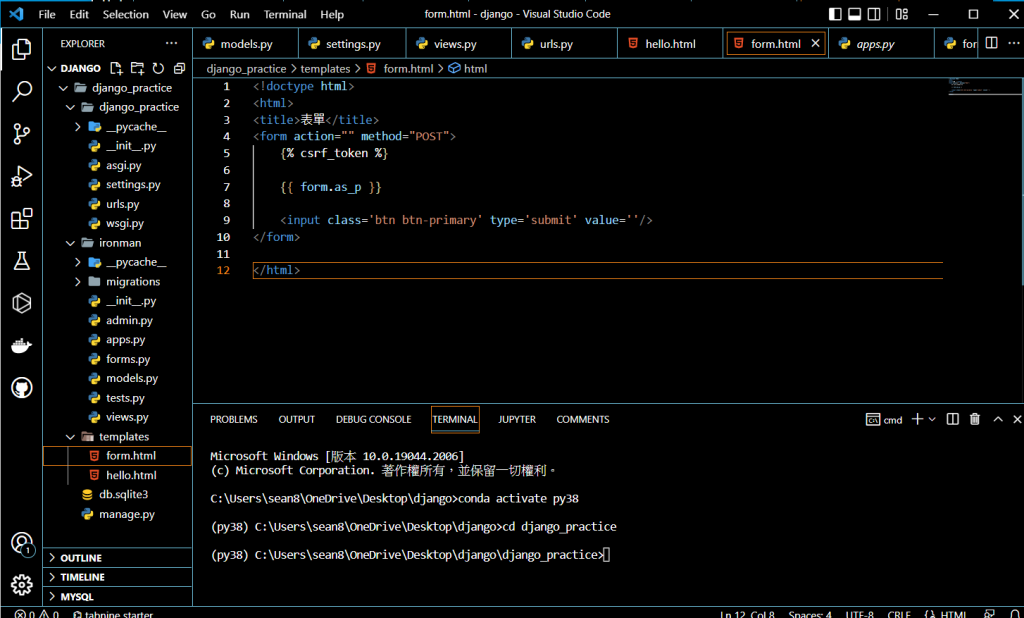
Task: Open the Search view
Action: tap(22, 91)
